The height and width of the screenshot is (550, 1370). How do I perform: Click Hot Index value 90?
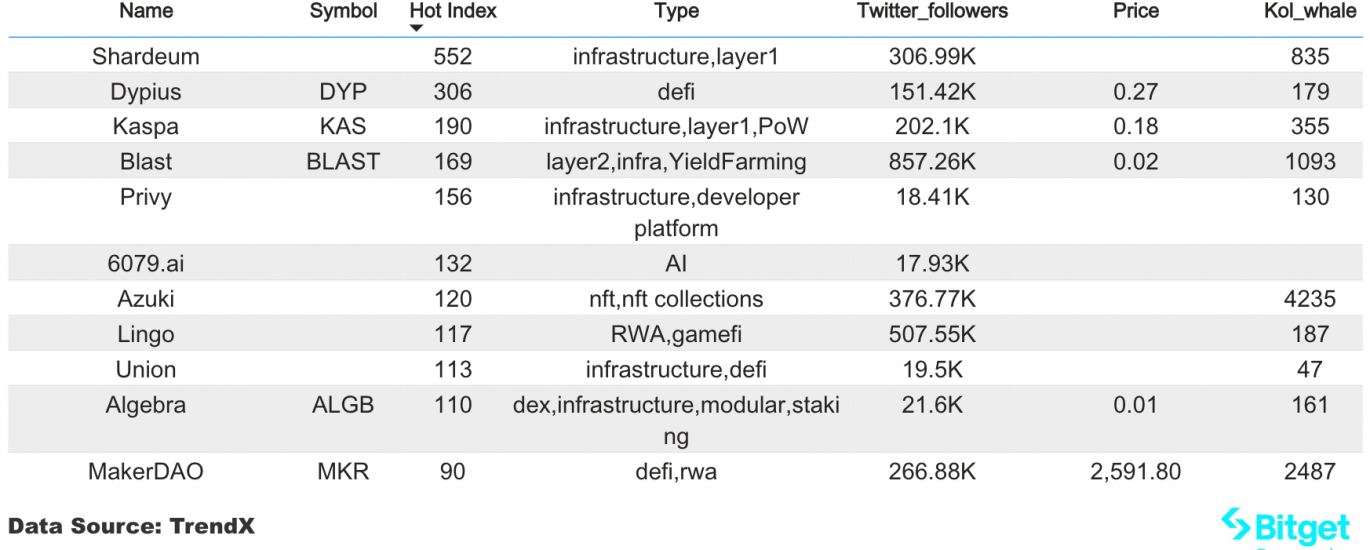[x=453, y=471]
